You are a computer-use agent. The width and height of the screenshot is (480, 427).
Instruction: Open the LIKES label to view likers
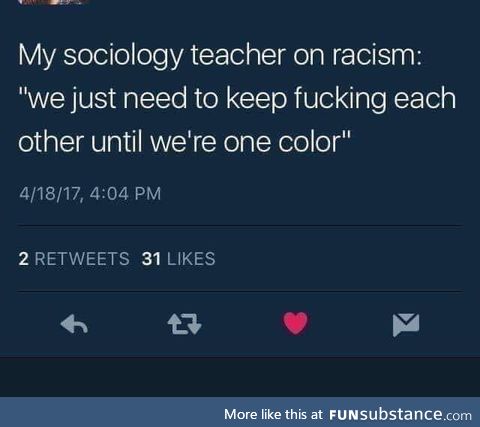click(x=191, y=259)
